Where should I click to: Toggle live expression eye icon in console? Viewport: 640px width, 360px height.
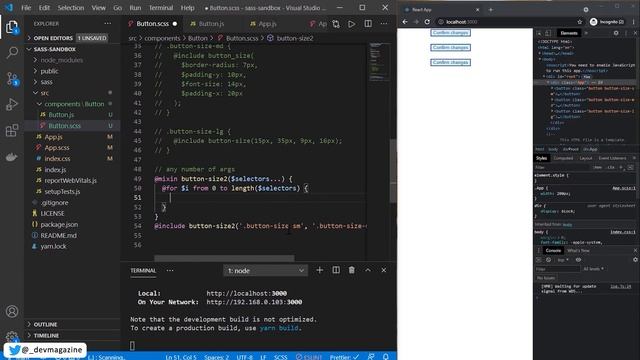[578, 260]
